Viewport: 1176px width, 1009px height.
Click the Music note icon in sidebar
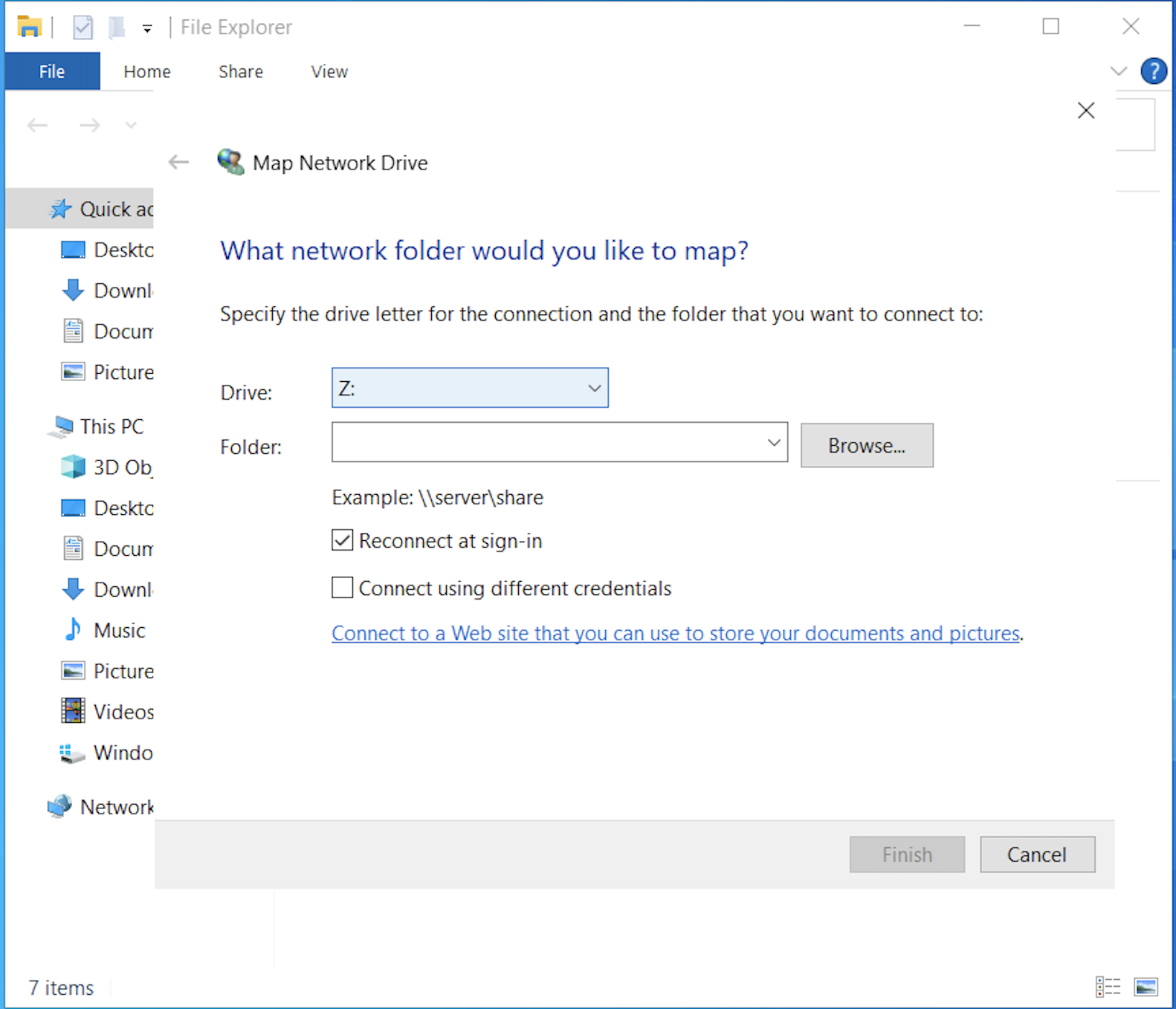73,630
